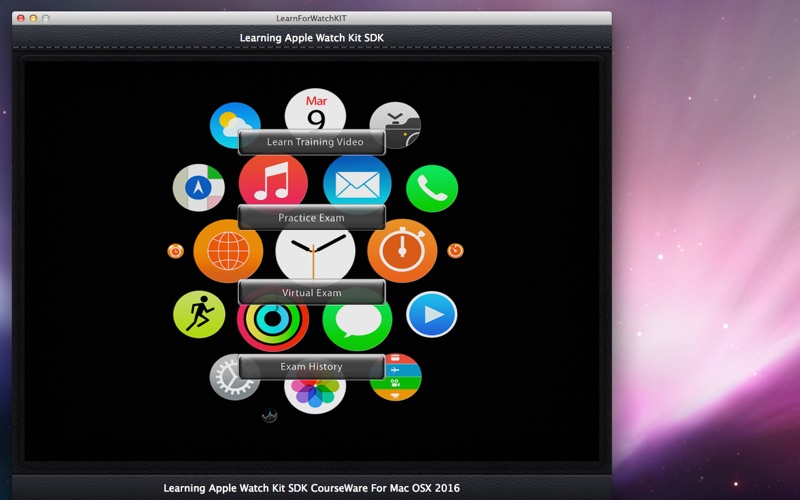Open the Workout running figure icon

coord(199,314)
